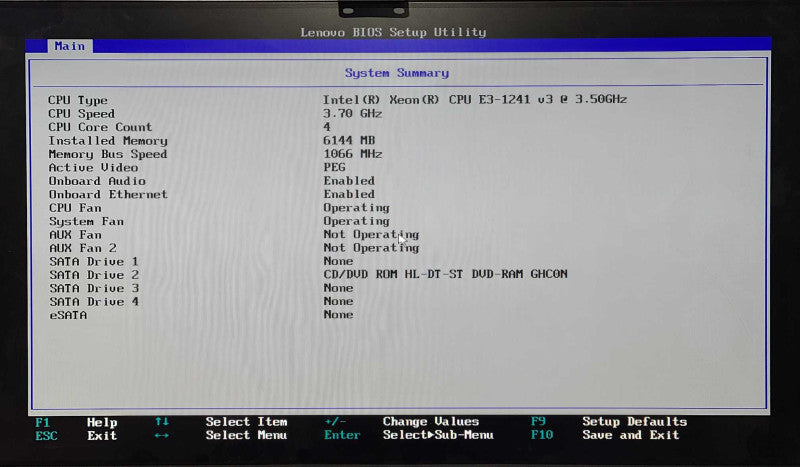Click the Lenovo BIOS Setup Utility title
The height and width of the screenshot is (467, 800).
click(x=393, y=32)
